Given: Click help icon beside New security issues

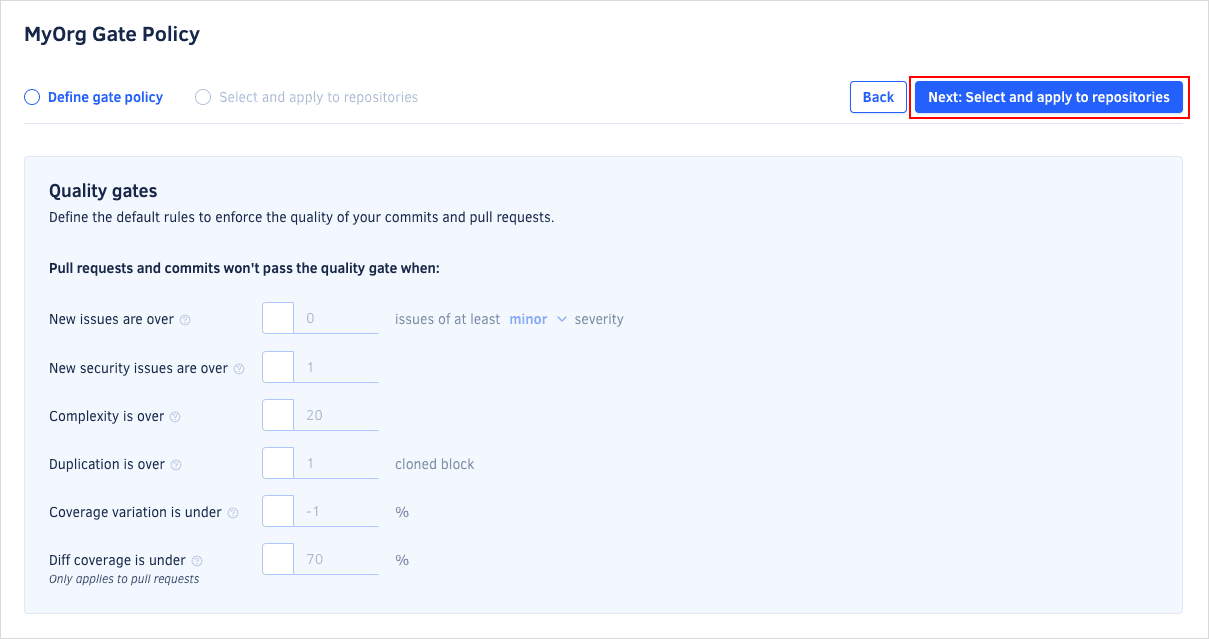Looking at the screenshot, I should tap(239, 369).
